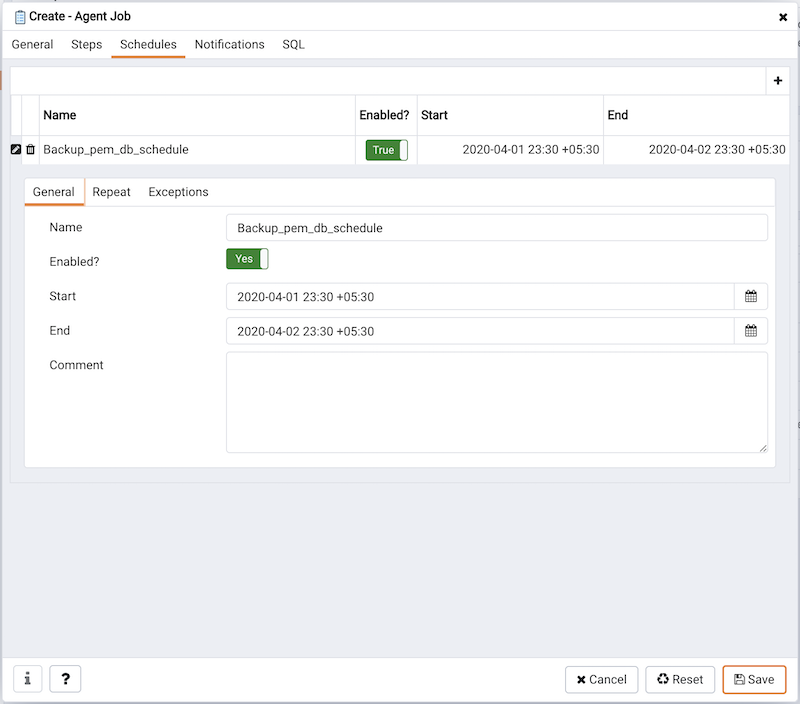This screenshot has width=800, height=704.
Task: Click into the End datetime field
Action: [x=480, y=331]
